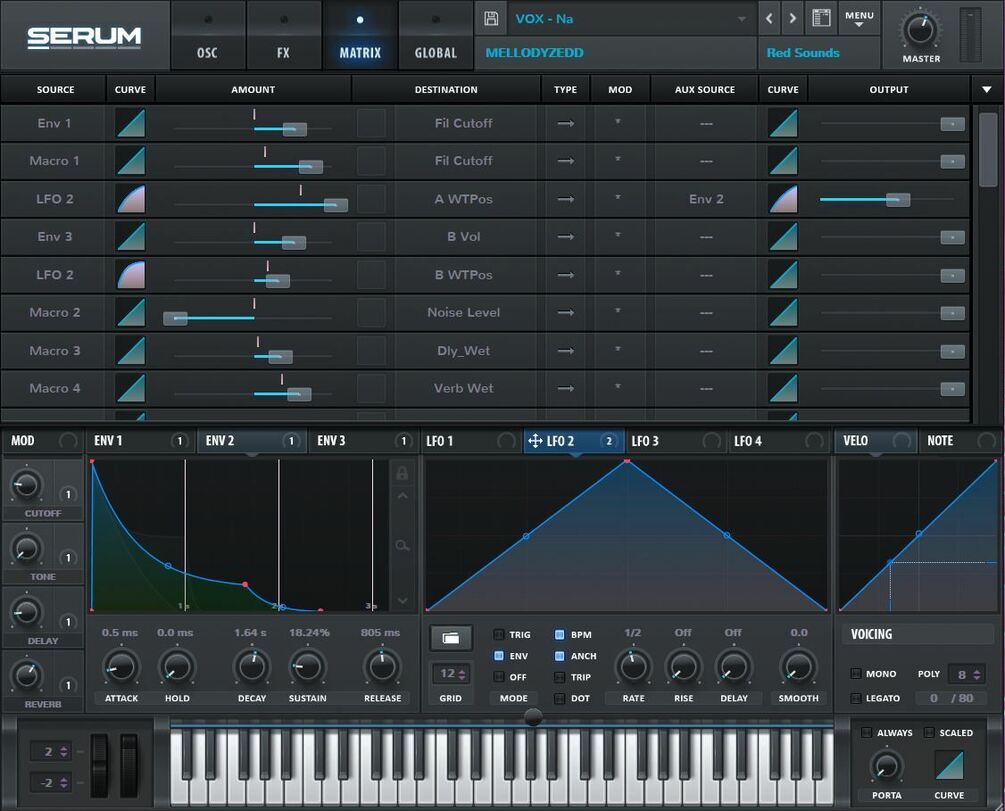The image size is (1005, 811).
Task: Switch to the OSC tab
Action: (207, 35)
